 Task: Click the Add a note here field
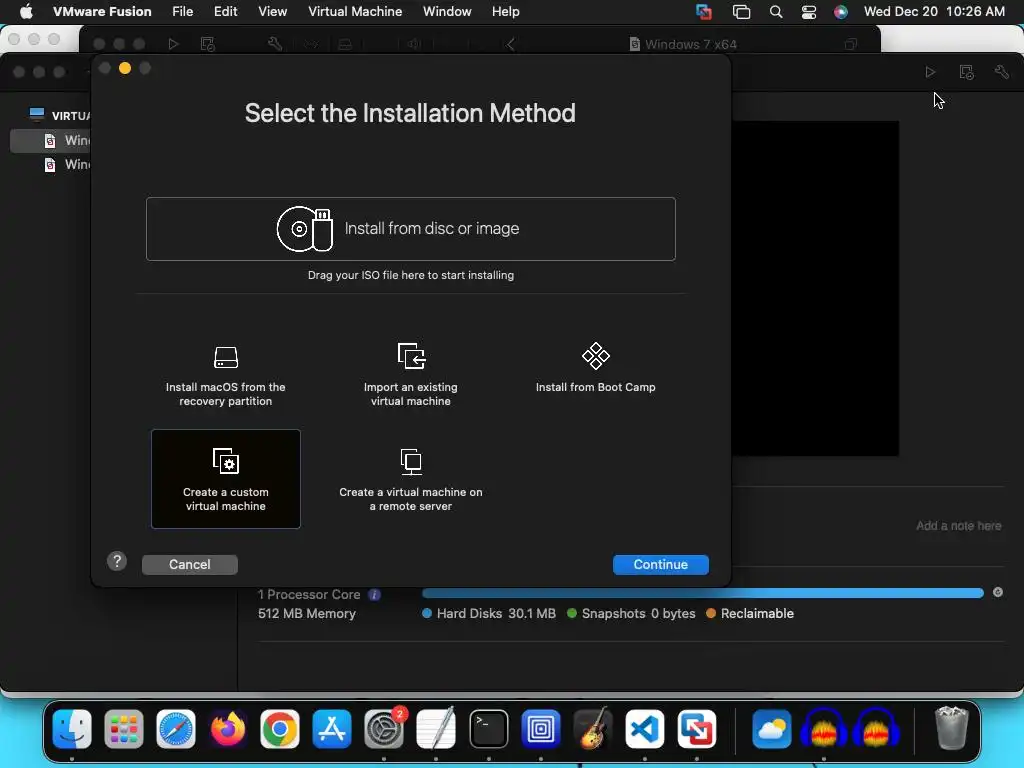pyautogui.click(x=958, y=526)
